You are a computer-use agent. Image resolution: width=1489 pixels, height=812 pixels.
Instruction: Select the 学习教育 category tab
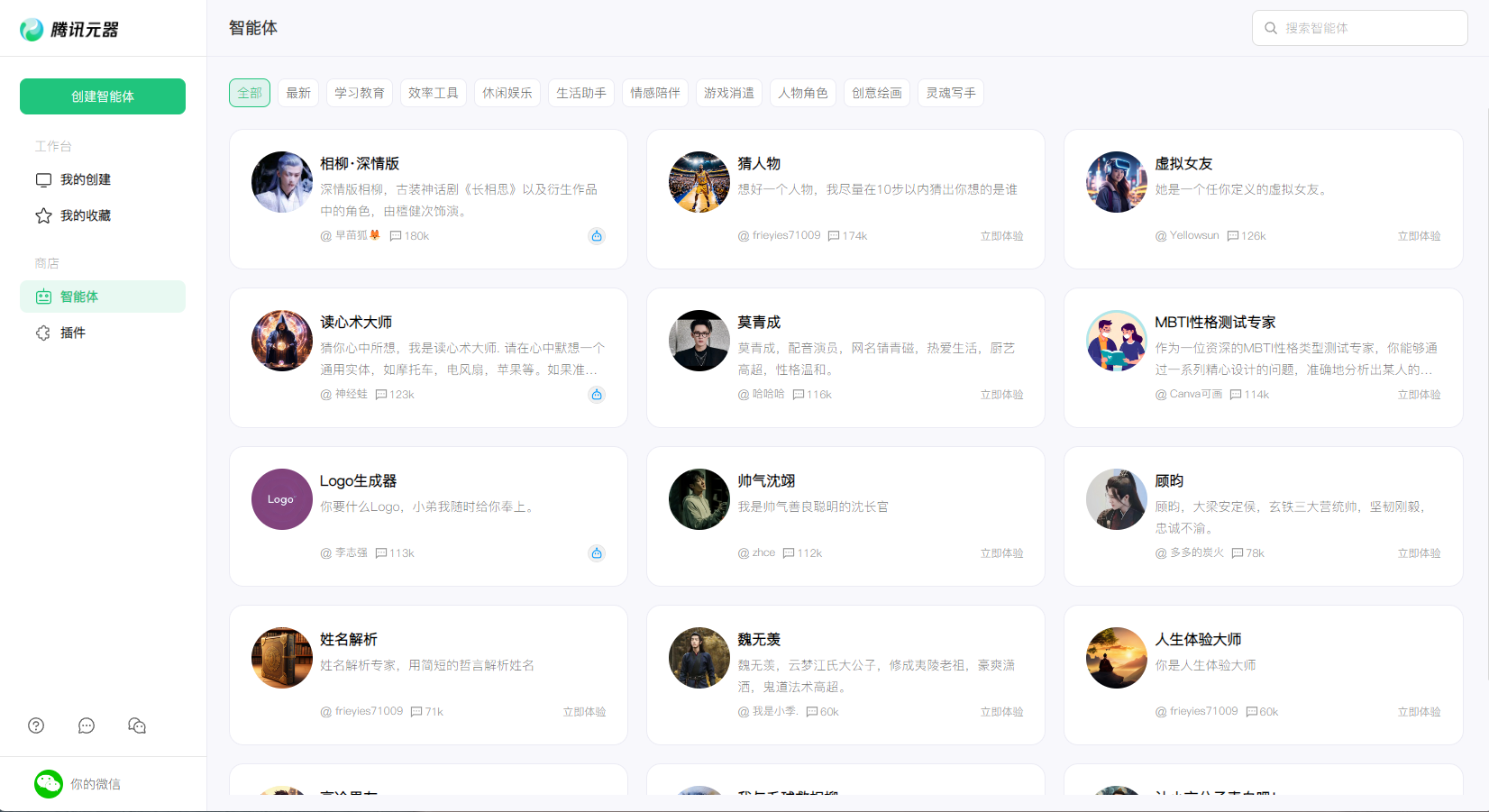pyautogui.click(x=360, y=93)
